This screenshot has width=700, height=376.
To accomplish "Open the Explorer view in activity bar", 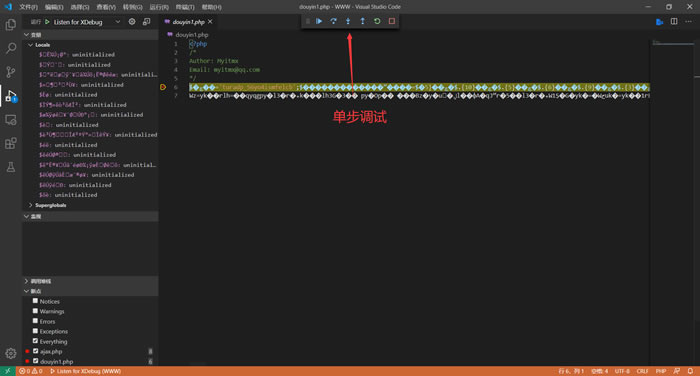I will (x=11, y=25).
